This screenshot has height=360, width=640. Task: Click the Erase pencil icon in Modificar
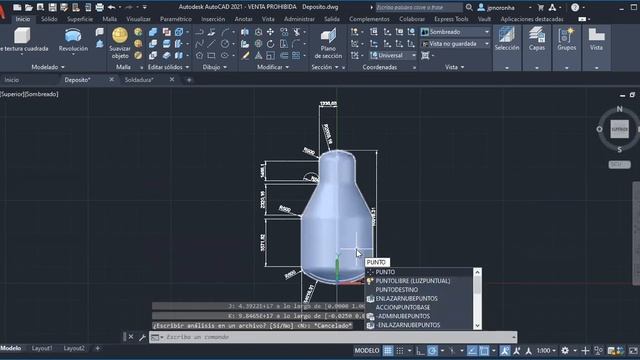tap(245, 56)
